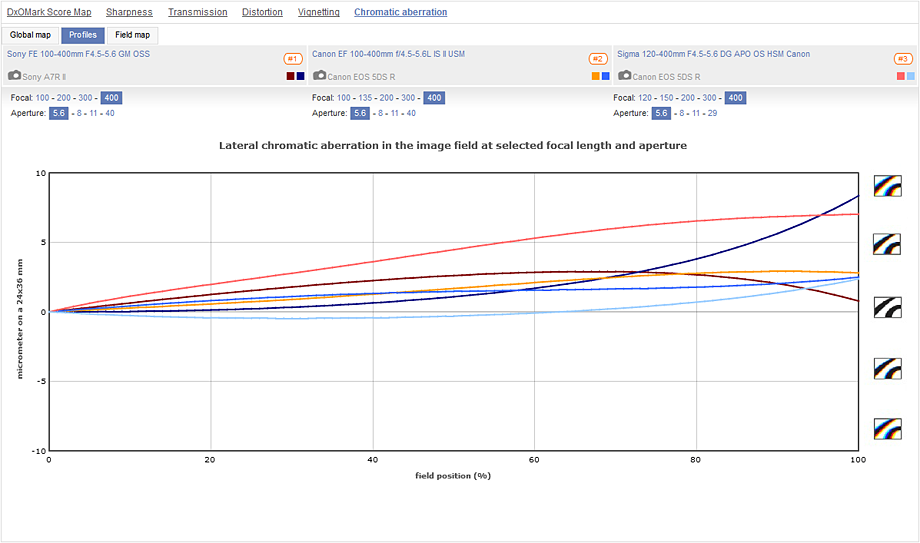Click the navy blue swatch for Sony lens
Image resolution: width=920 pixels, height=543 pixels.
(x=300, y=76)
